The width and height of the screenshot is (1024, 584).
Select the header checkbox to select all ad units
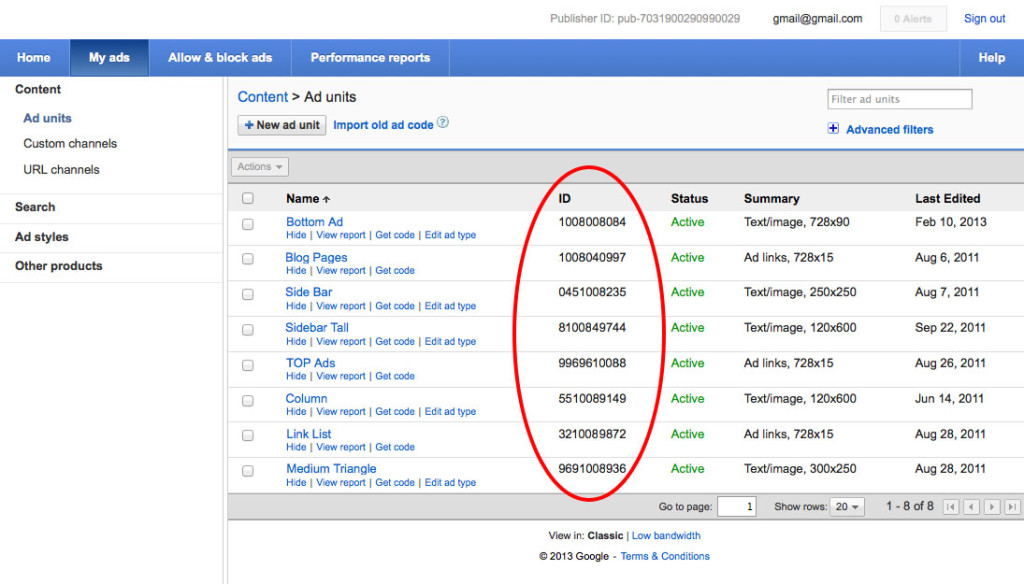[249, 198]
